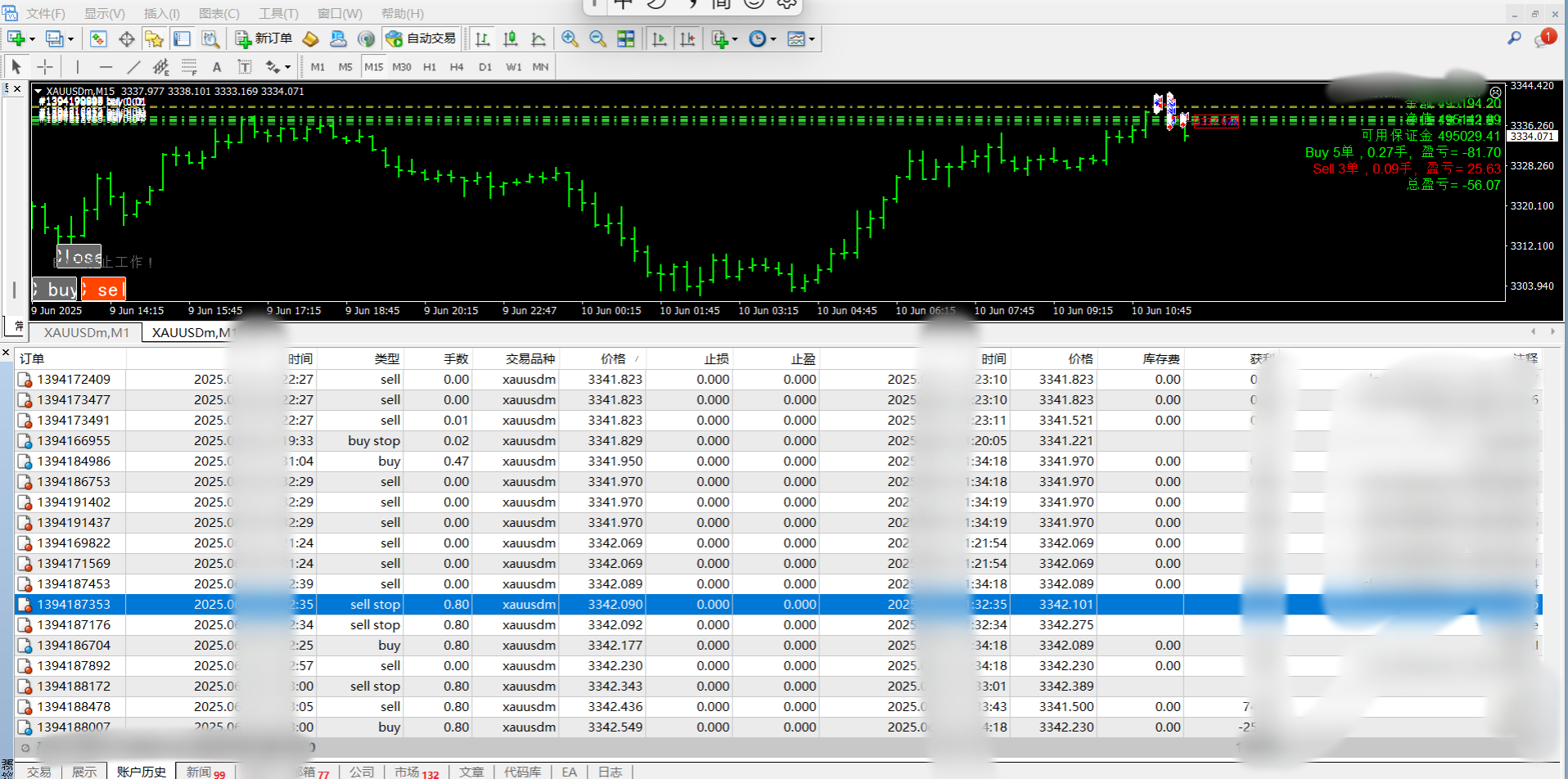The height and width of the screenshot is (779, 1568).
Task: Select the crosshair cursor tool
Action: (x=45, y=67)
